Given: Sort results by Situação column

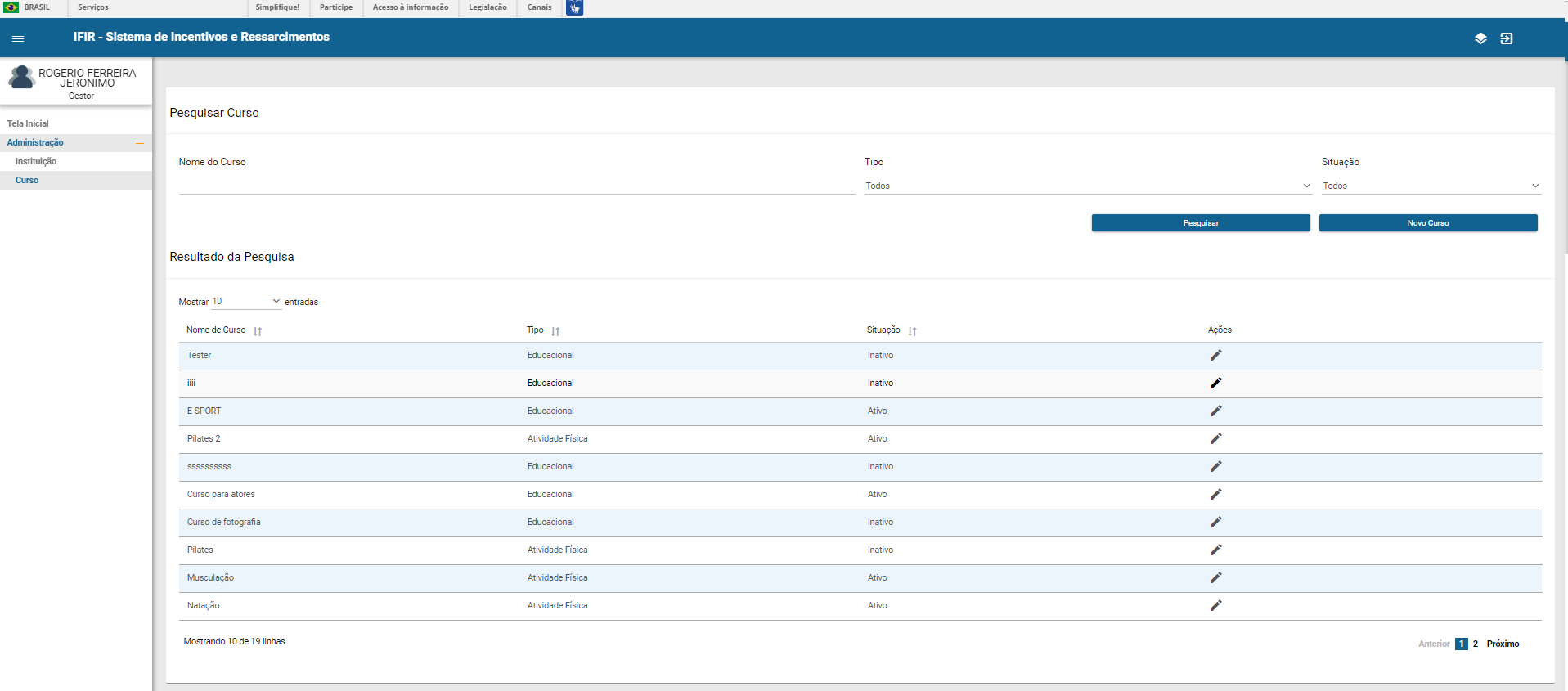Looking at the screenshot, I should click(912, 331).
